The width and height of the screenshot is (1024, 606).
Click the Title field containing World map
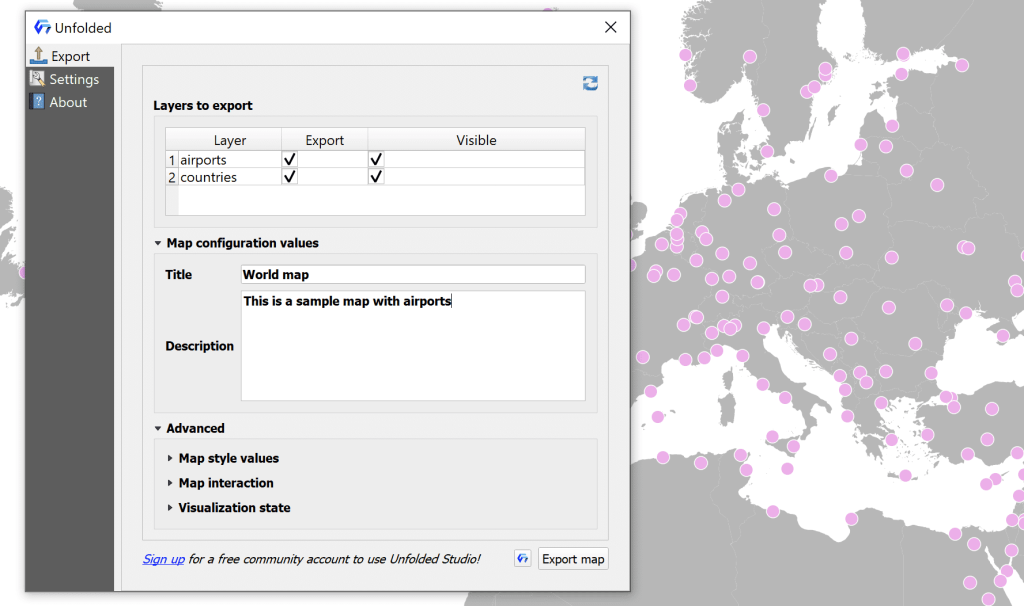pos(413,274)
